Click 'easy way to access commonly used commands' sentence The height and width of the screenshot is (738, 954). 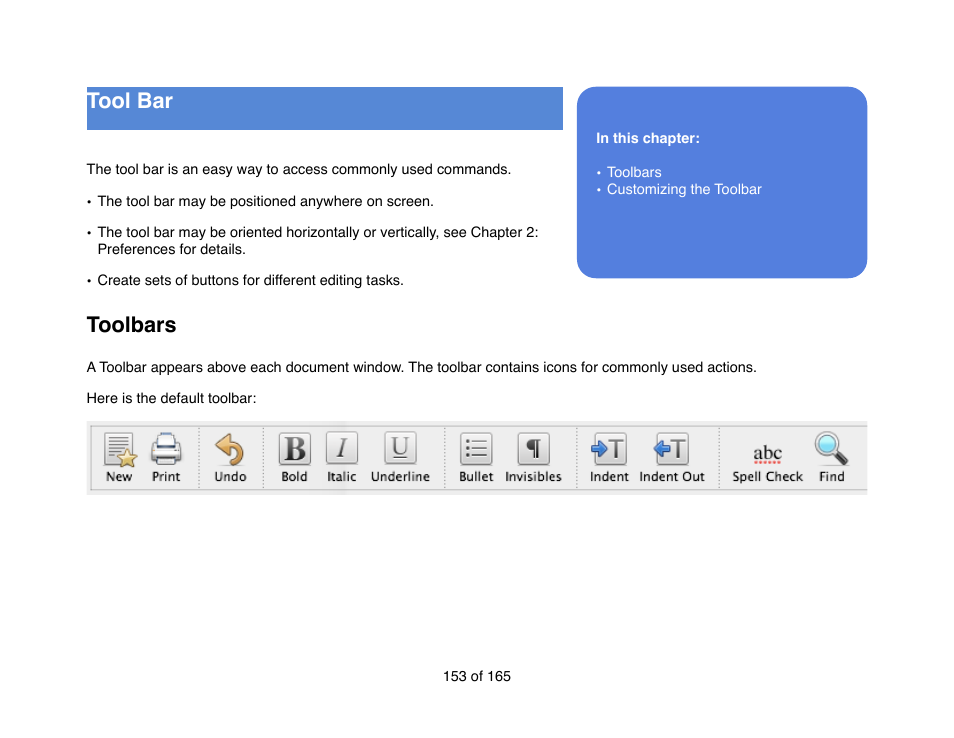tap(299, 169)
